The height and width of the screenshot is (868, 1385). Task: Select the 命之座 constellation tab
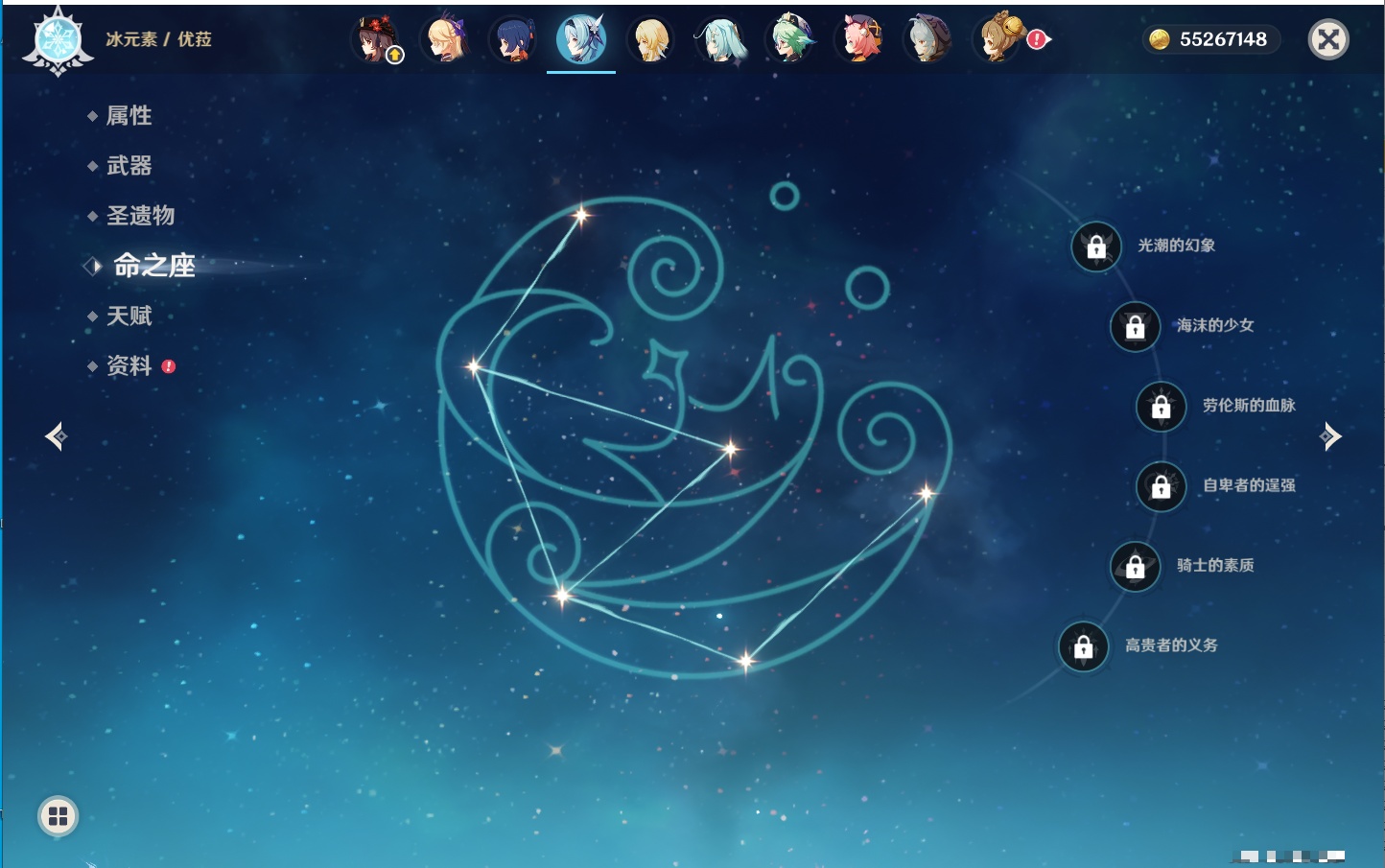coord(153,266)
